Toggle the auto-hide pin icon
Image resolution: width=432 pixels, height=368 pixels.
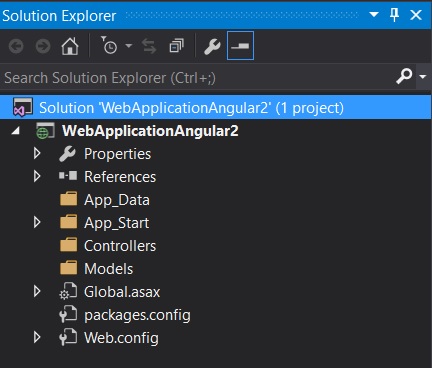click(394, 15)
